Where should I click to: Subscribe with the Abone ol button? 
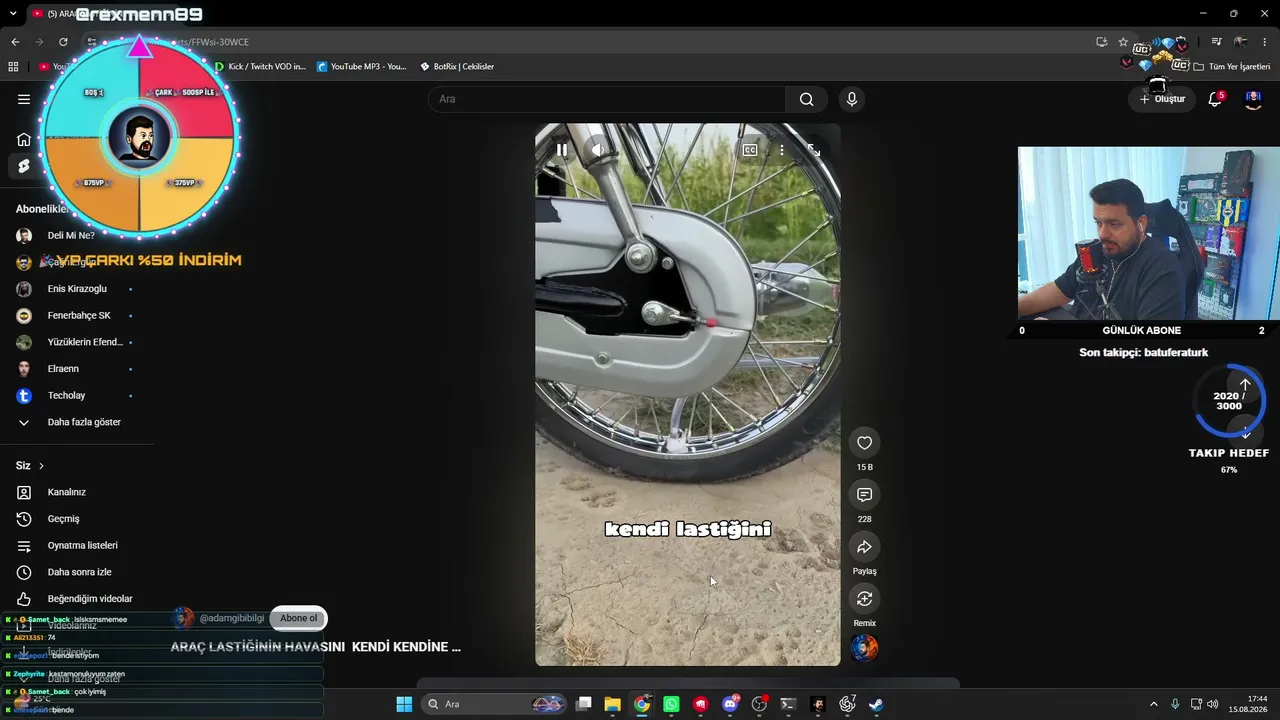[x=298, y=618]
